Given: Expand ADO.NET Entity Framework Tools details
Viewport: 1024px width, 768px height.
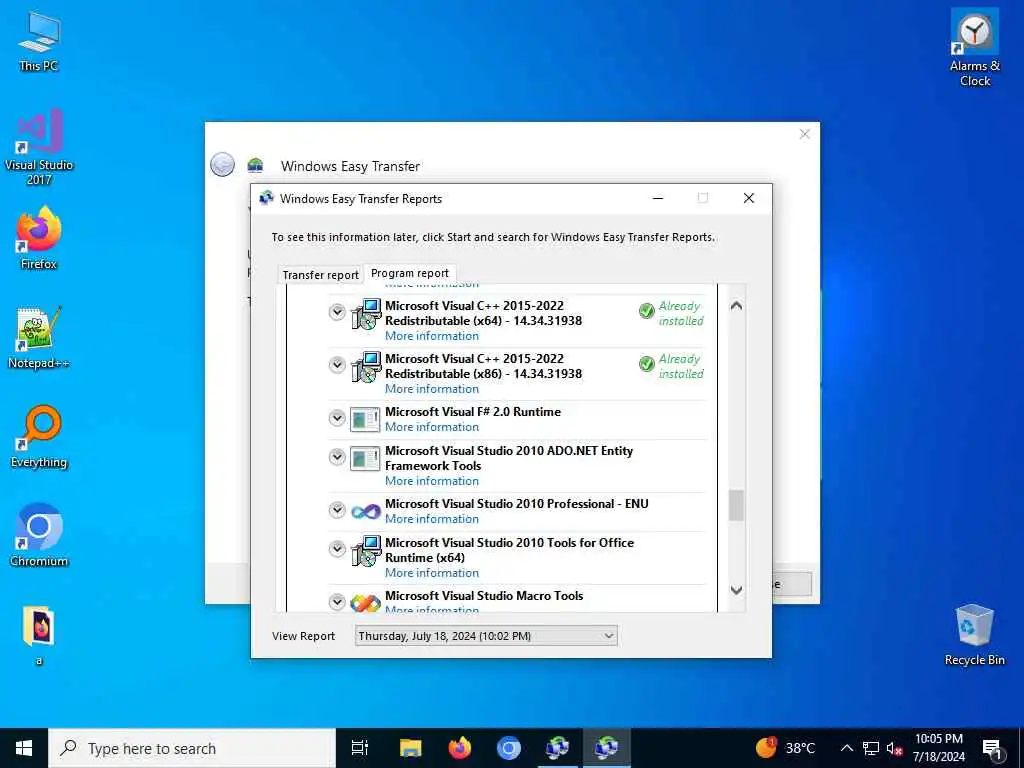Looking at the screenshot, I should tap(337, 457).
